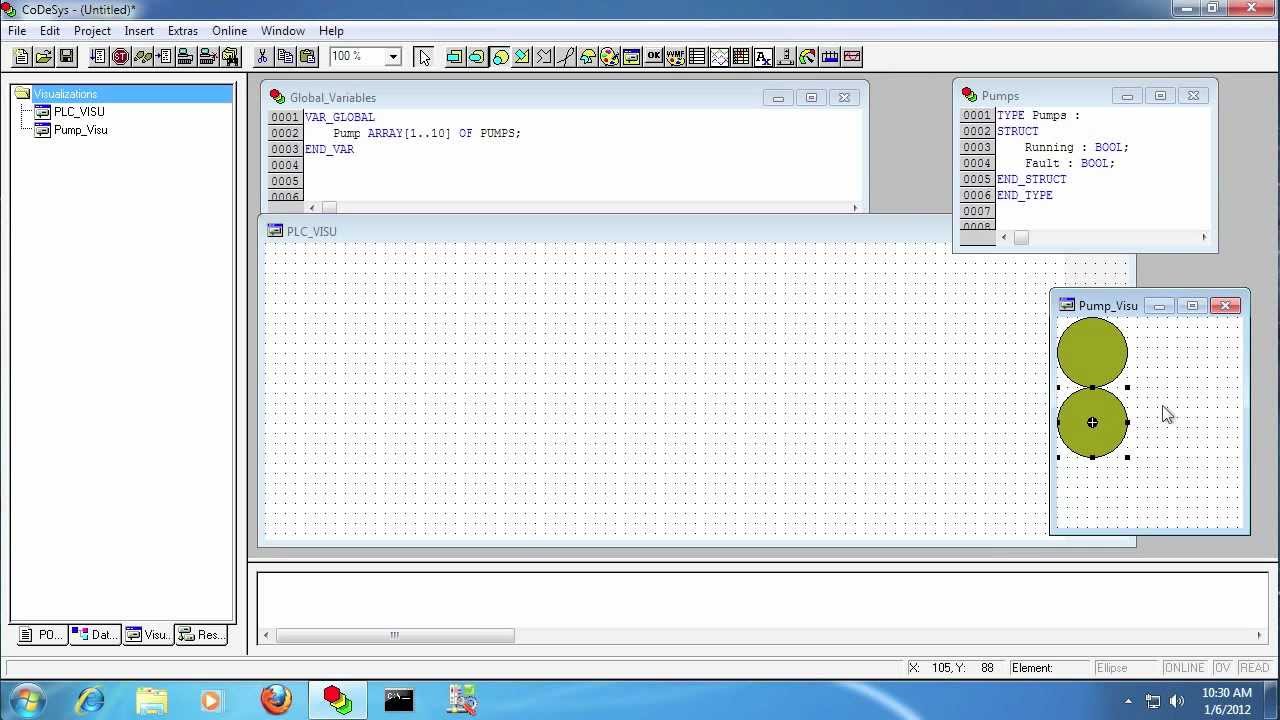
Task: Insert an Alarm table element
Action: click(x=741, y=57)
